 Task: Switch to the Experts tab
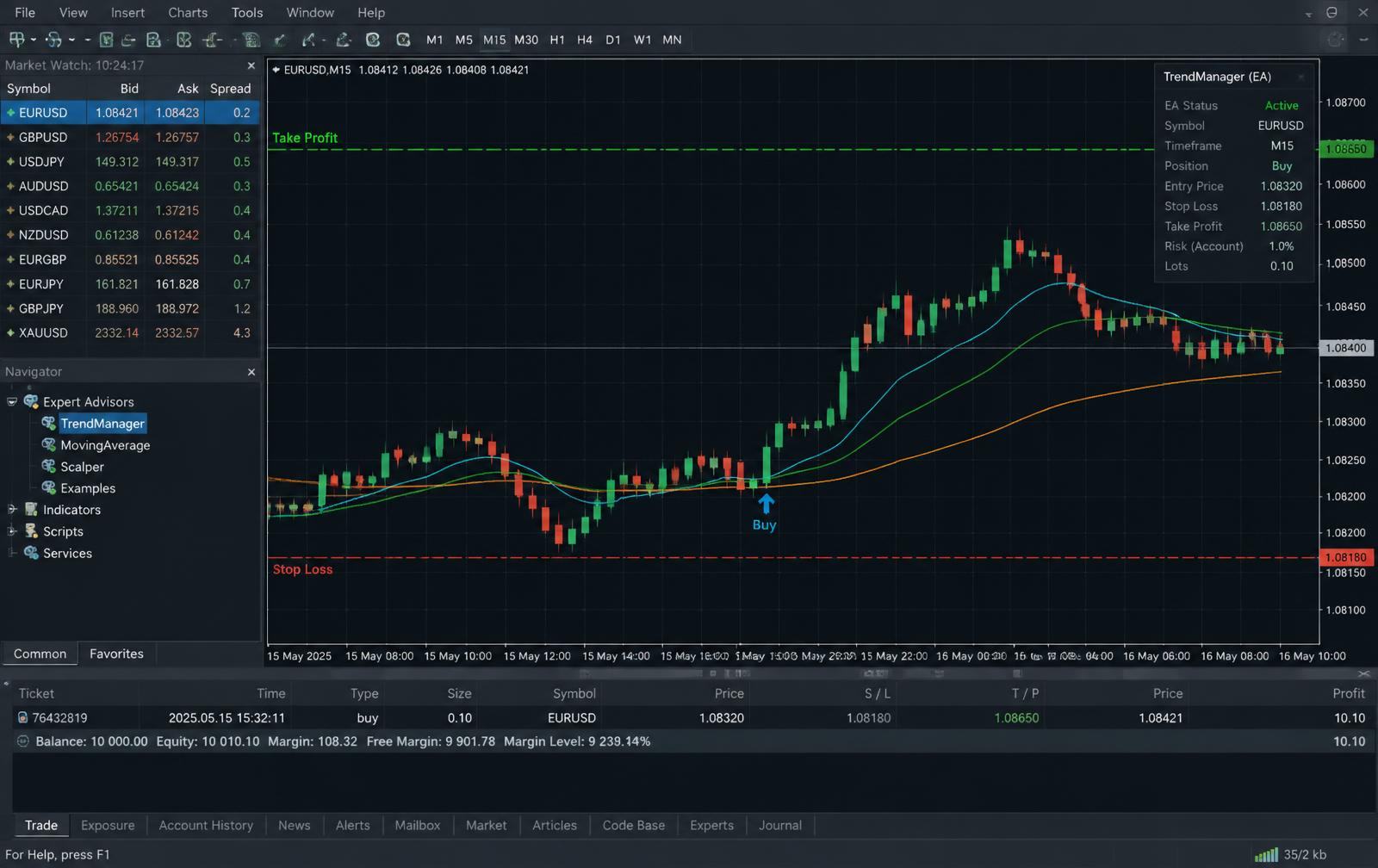pyautogui.click(x=711, y=825)
